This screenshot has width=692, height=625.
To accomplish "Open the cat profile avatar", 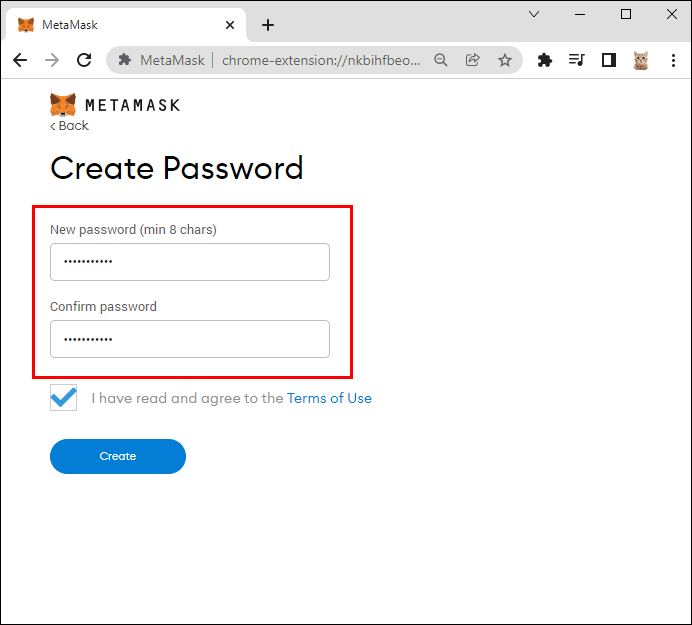I will [x=640, y=60].
